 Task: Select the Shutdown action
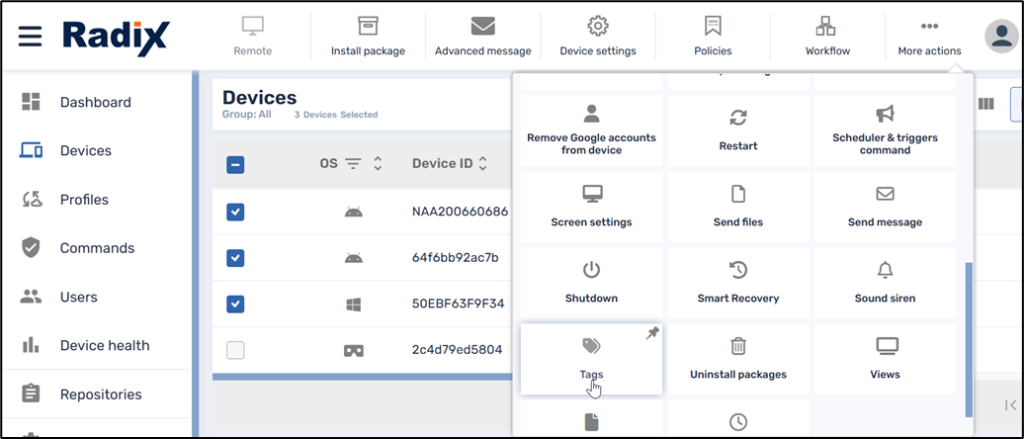pyautogui.click(x=591, y=282)
